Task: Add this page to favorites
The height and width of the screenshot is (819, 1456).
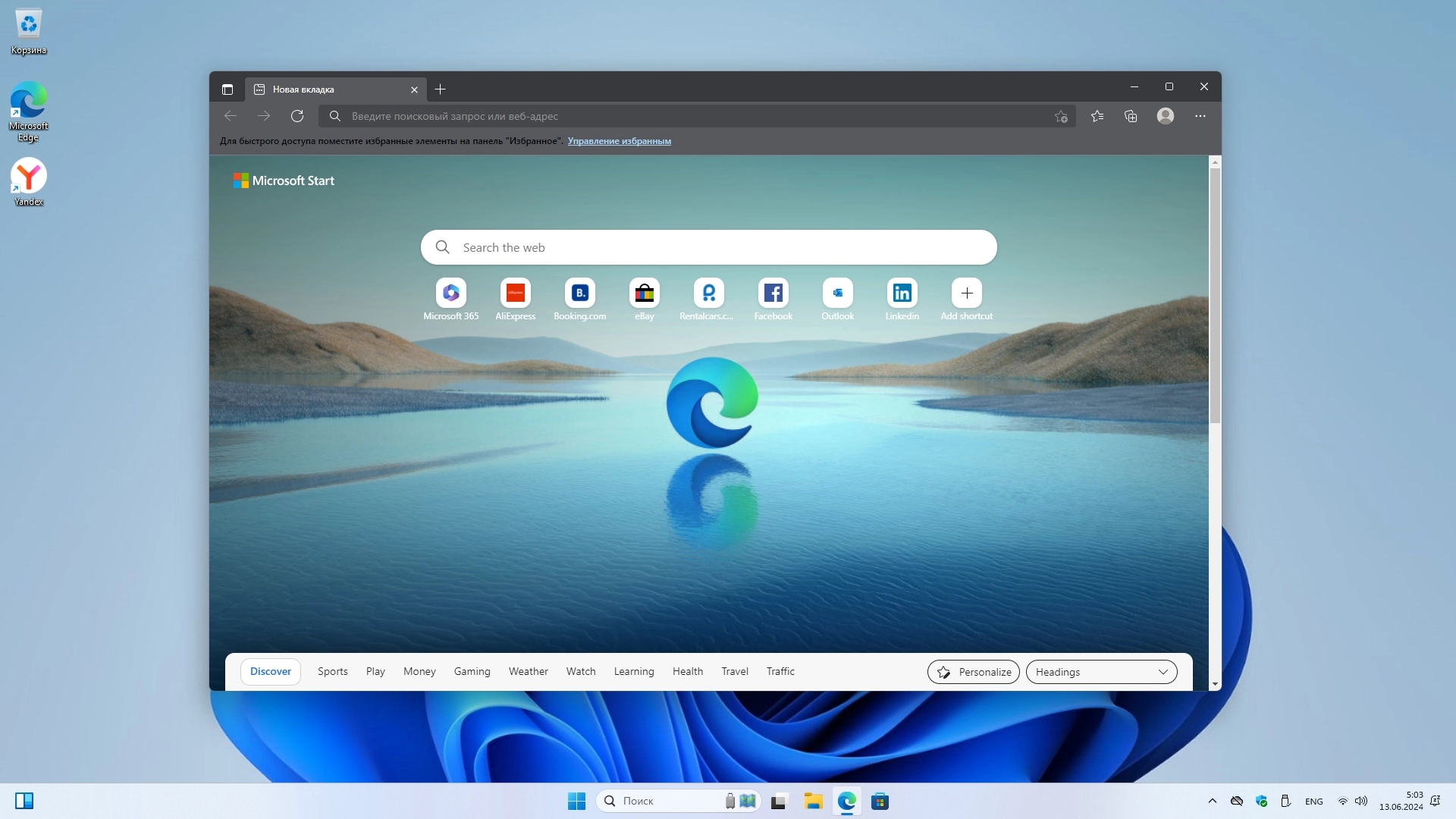Action: point(1061,116)
